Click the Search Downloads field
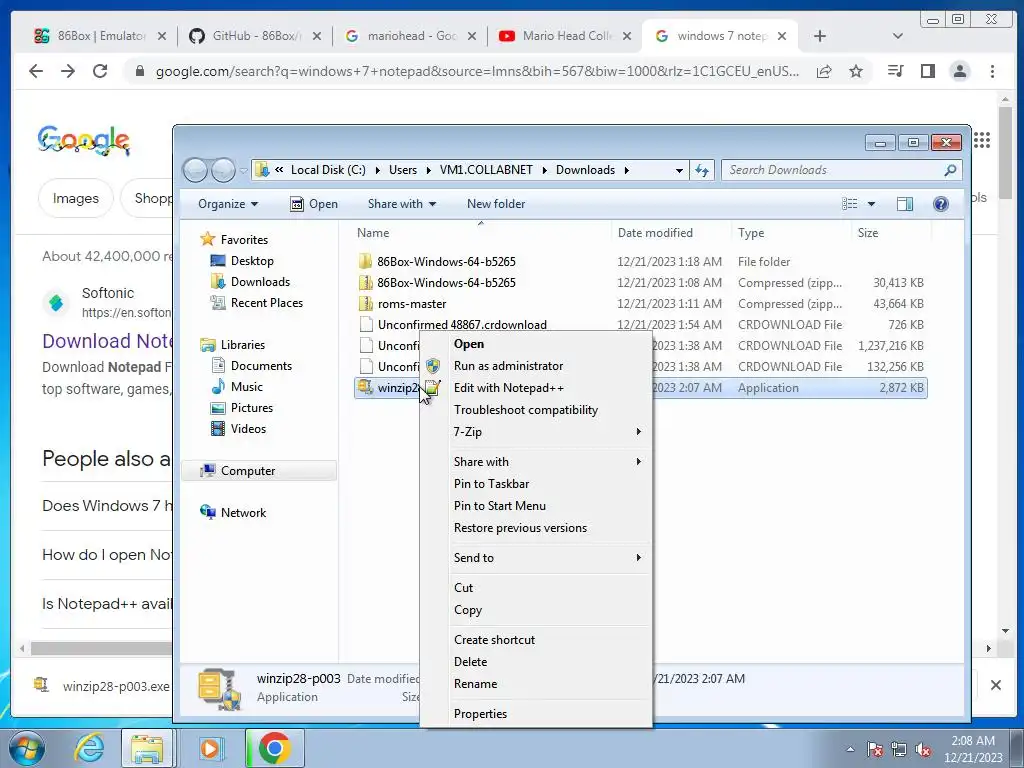 pos(841,170)
